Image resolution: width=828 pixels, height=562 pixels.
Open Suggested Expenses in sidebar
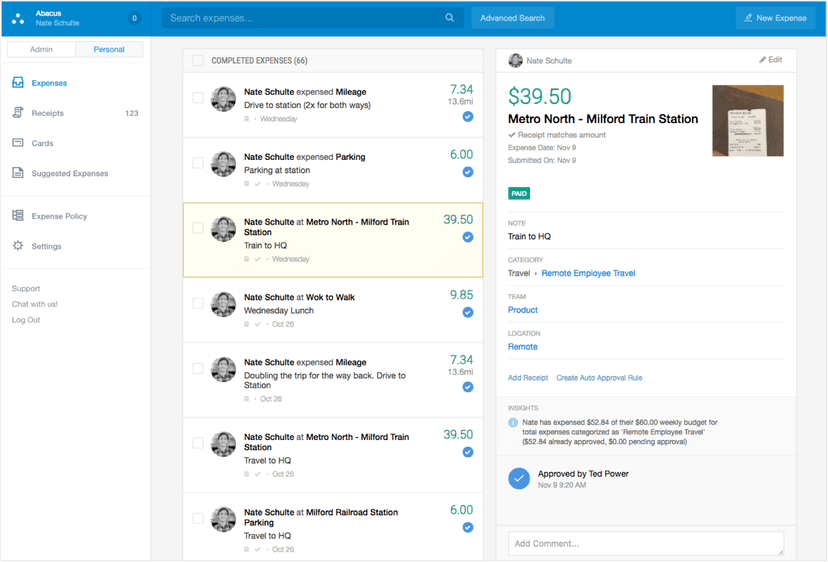[69, 173]
